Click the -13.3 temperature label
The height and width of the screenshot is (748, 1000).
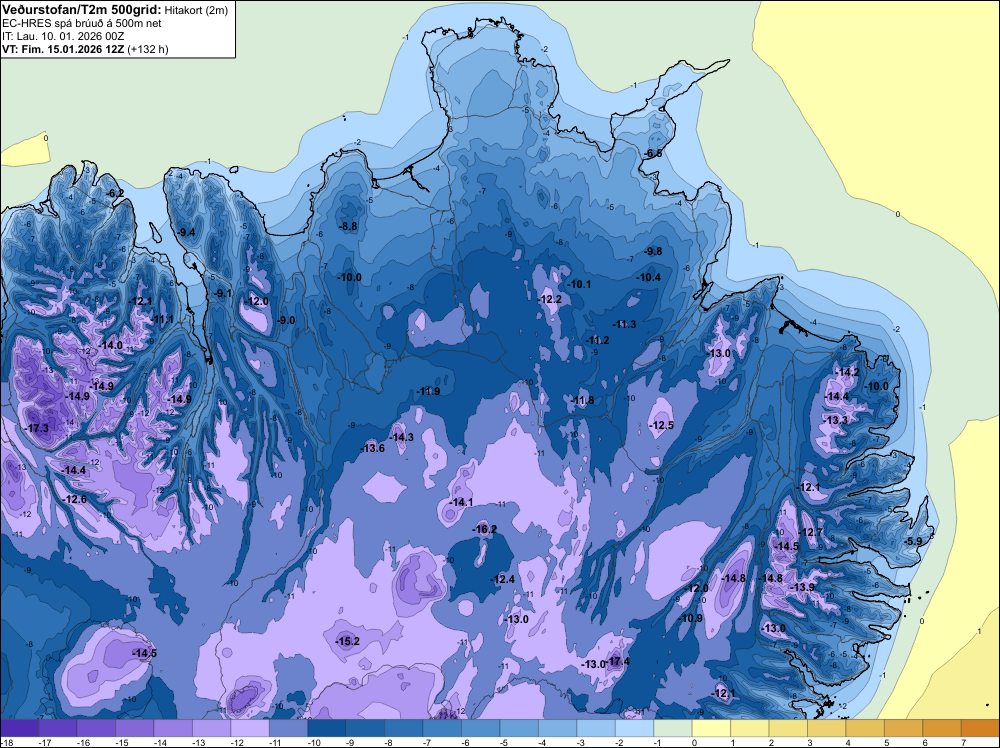point(835,420)
